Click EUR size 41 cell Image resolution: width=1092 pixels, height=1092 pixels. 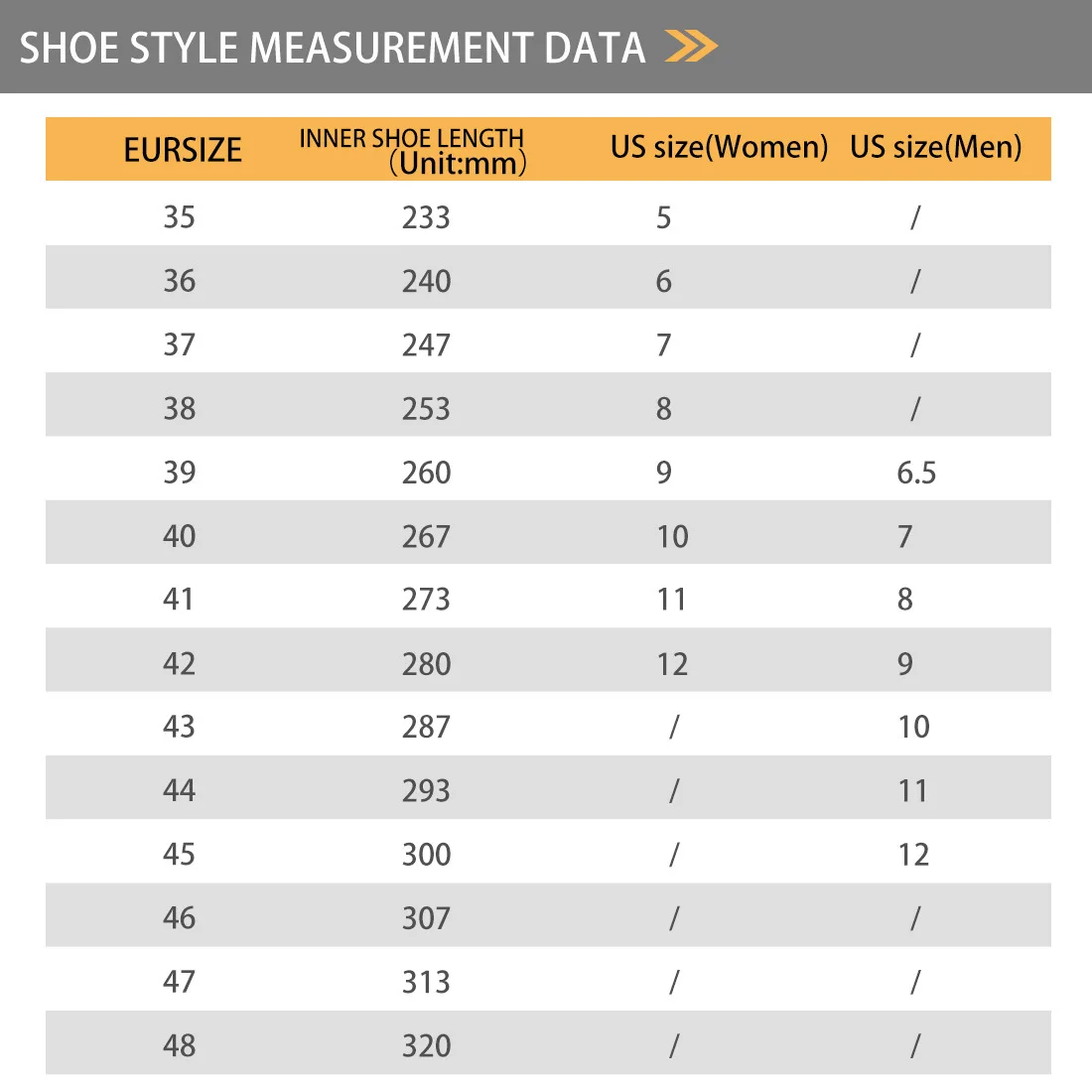coord(179,600)
